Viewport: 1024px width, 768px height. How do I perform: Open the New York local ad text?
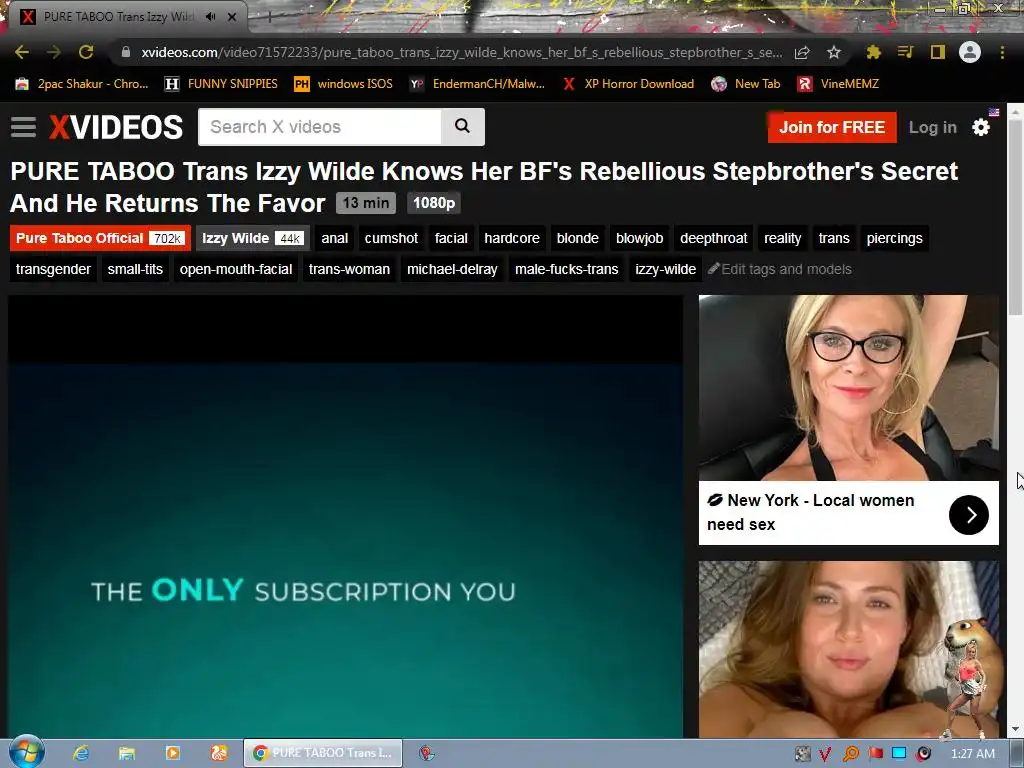tap(810, 512)
